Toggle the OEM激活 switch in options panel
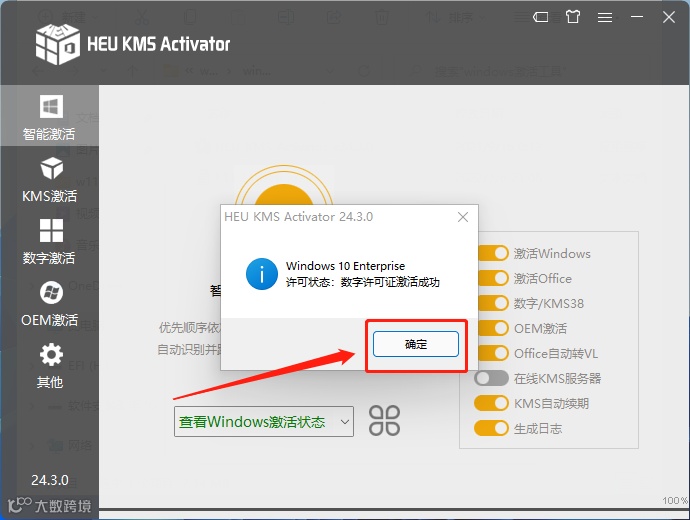The height and width of the screenshot is (520, 690). tap(492, 328)
